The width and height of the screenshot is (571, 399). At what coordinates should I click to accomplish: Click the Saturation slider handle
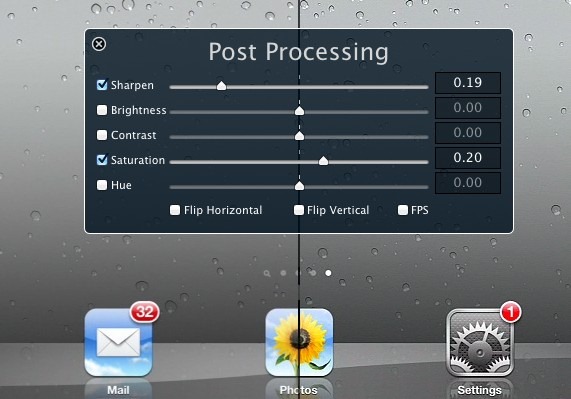tap(323, 161)
